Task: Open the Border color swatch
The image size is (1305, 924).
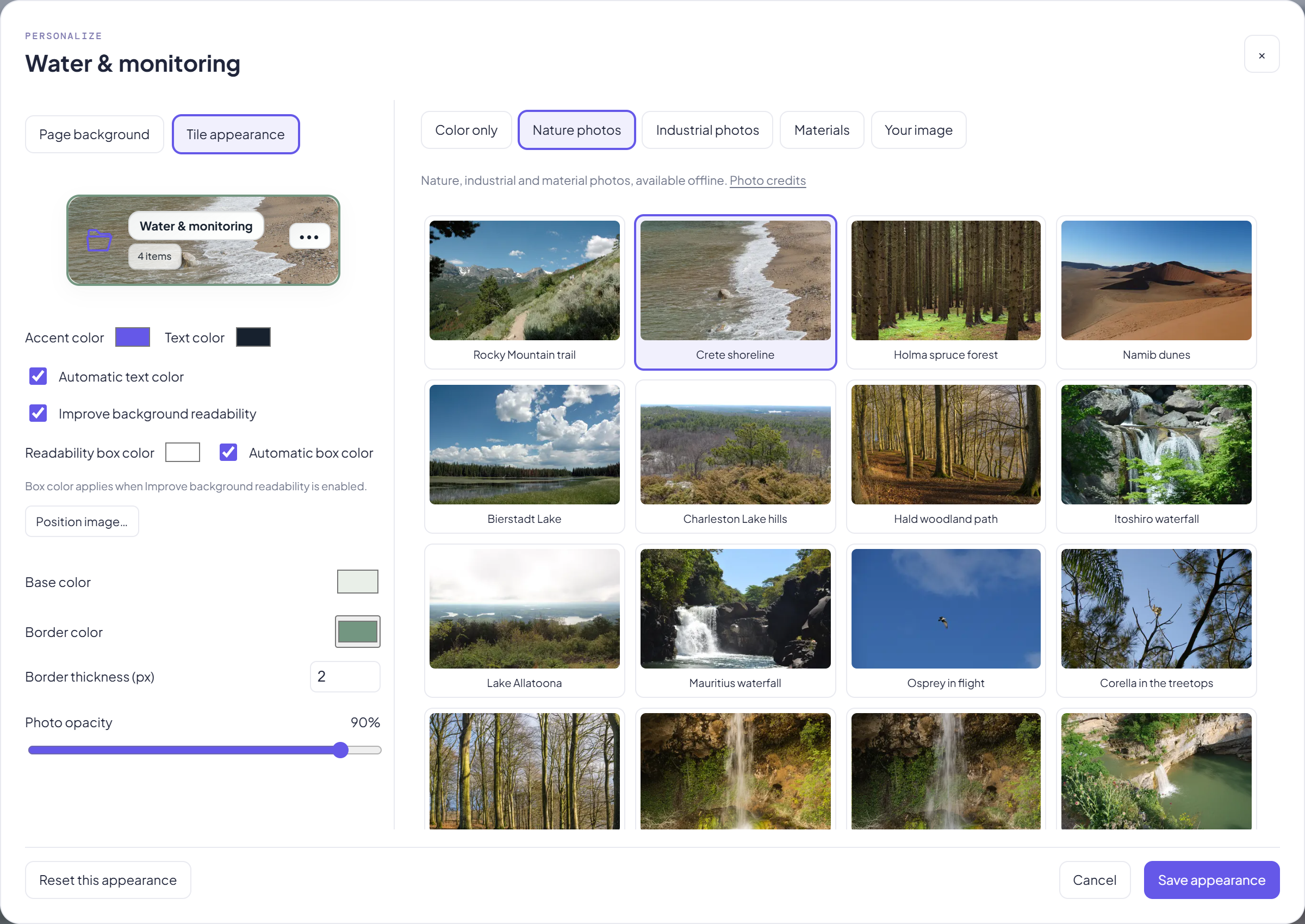Action: point(357,632)
